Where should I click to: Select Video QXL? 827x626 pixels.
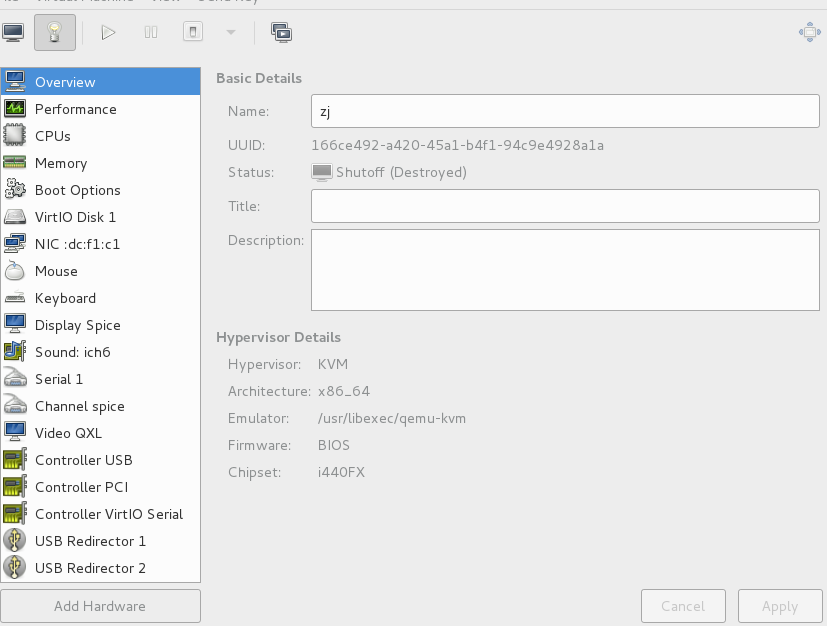(x=100, y=432)
